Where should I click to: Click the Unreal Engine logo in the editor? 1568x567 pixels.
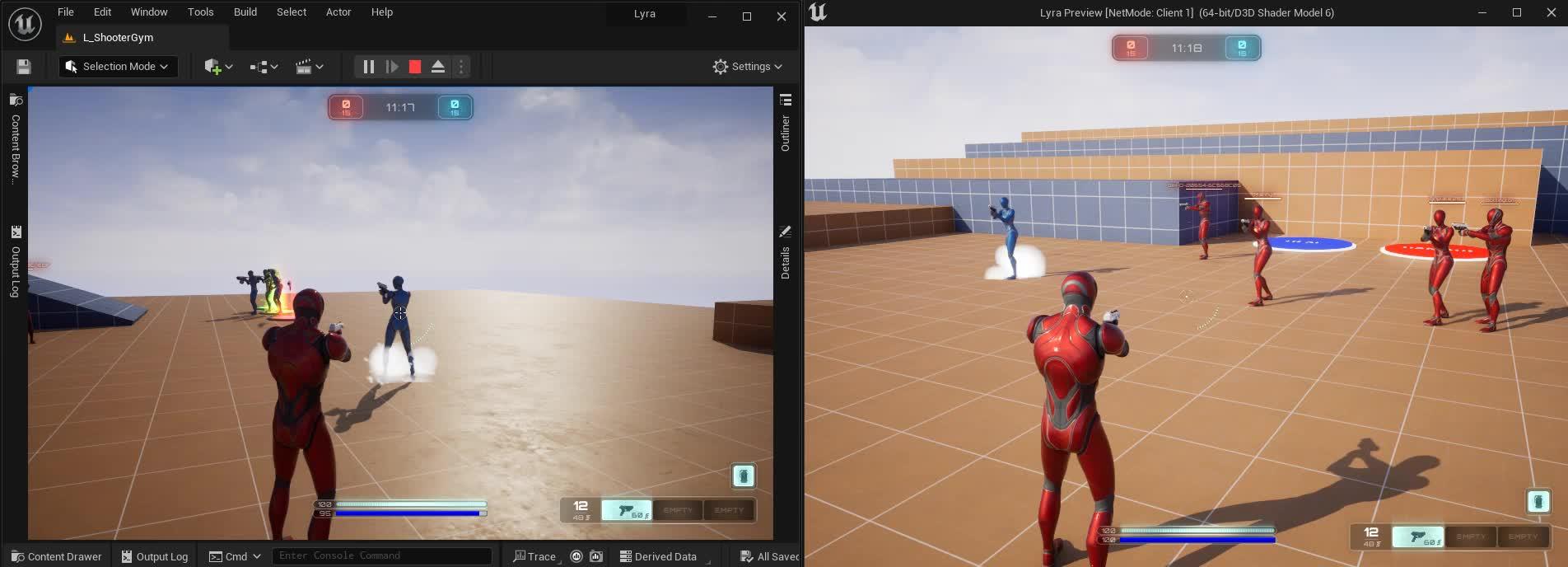[25, 24]
